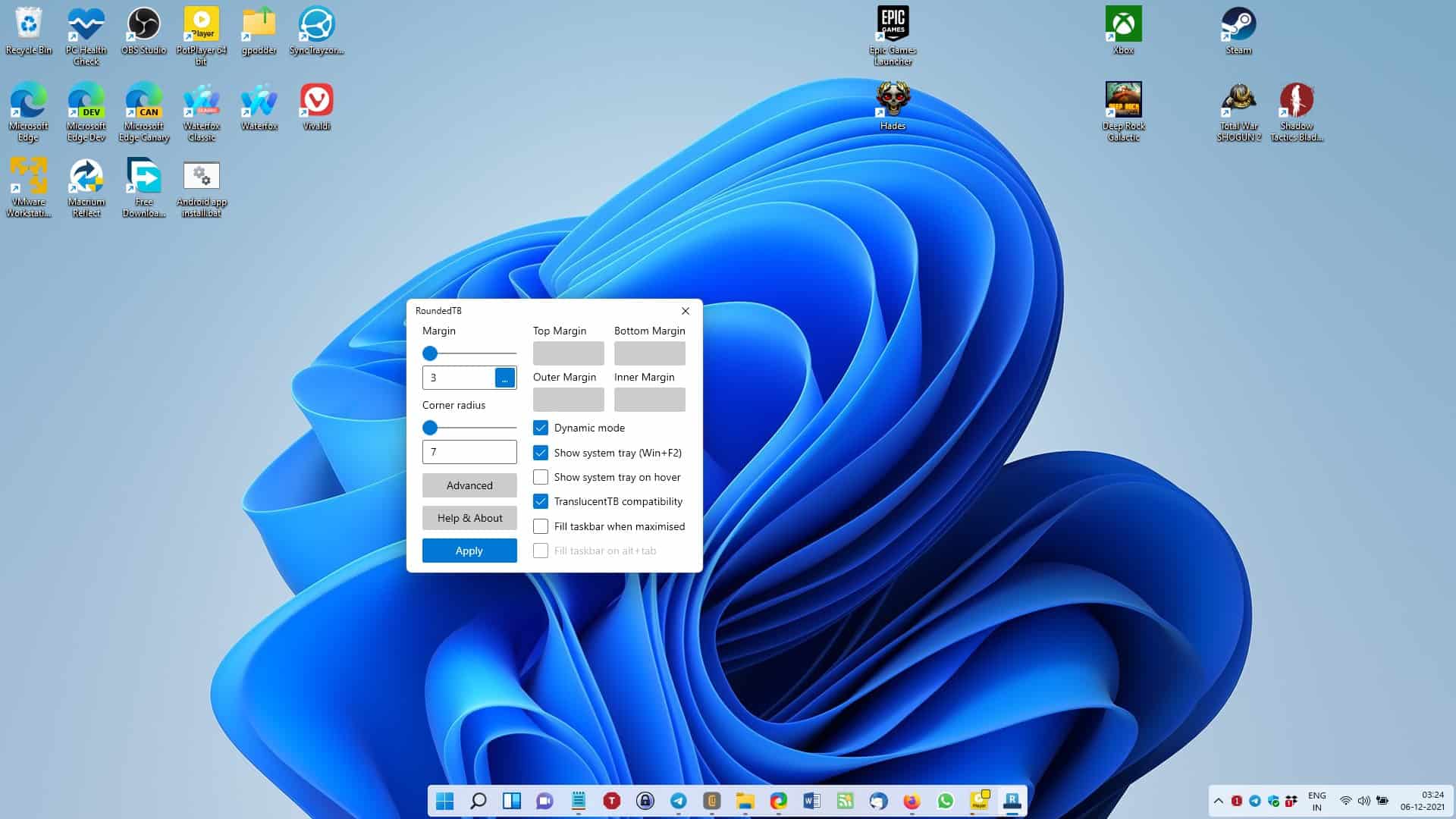Click the red T app in taskbar
This screenshot has width=1456, height=819.
tap(612, 801)
